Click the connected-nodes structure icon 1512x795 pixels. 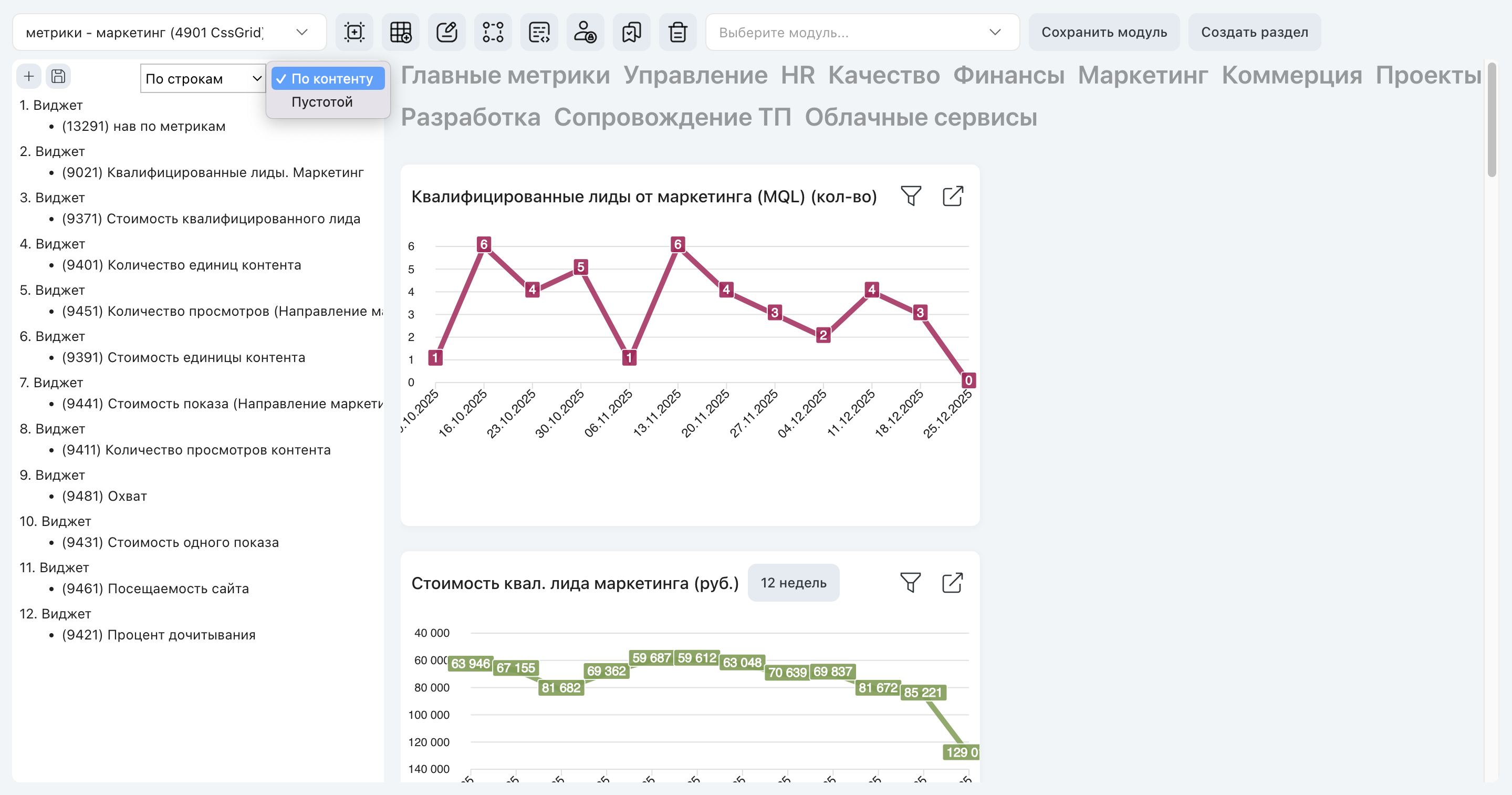pos(493,32)
